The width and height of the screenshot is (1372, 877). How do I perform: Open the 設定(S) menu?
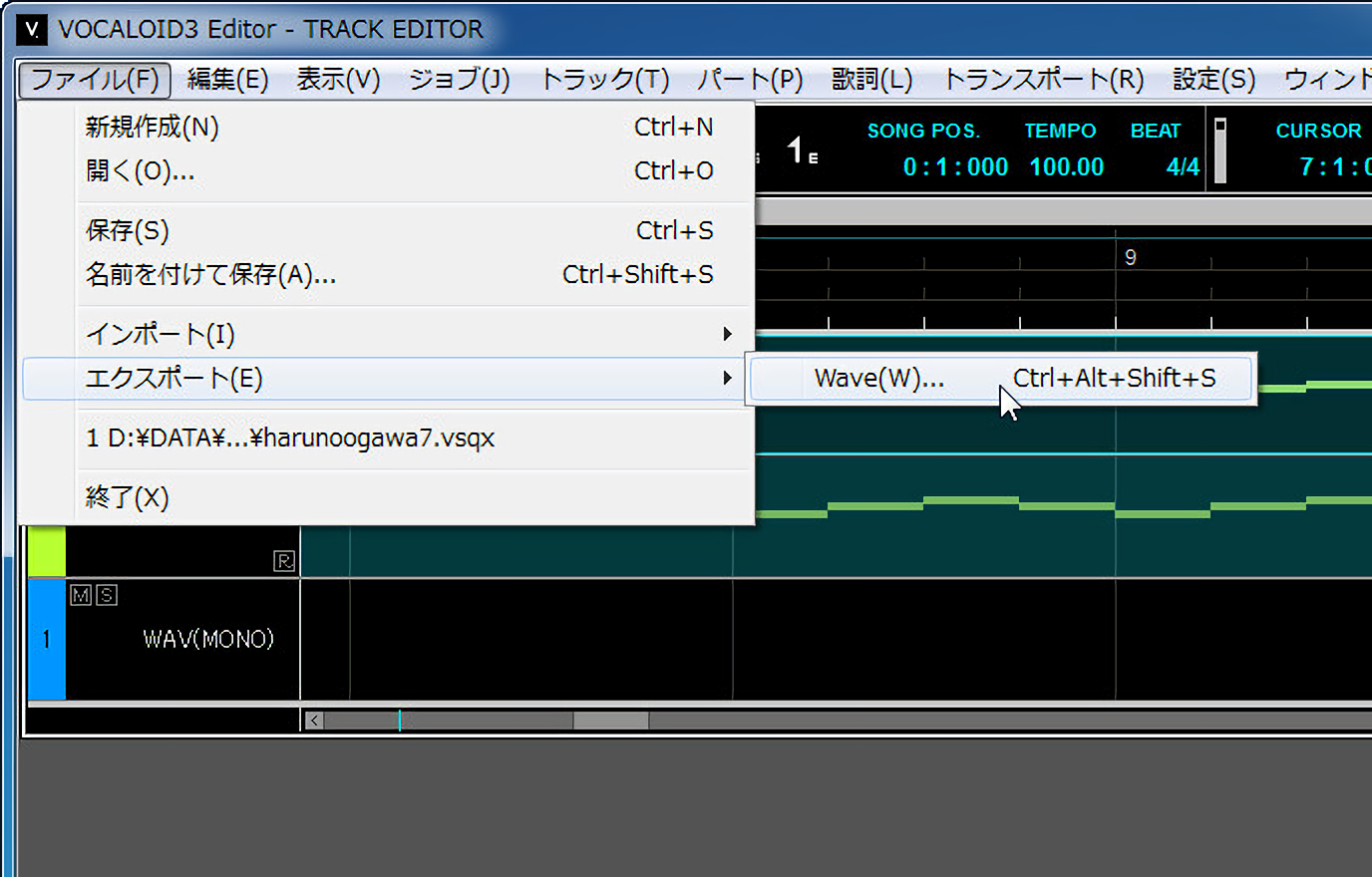(x=1213, y=80)
